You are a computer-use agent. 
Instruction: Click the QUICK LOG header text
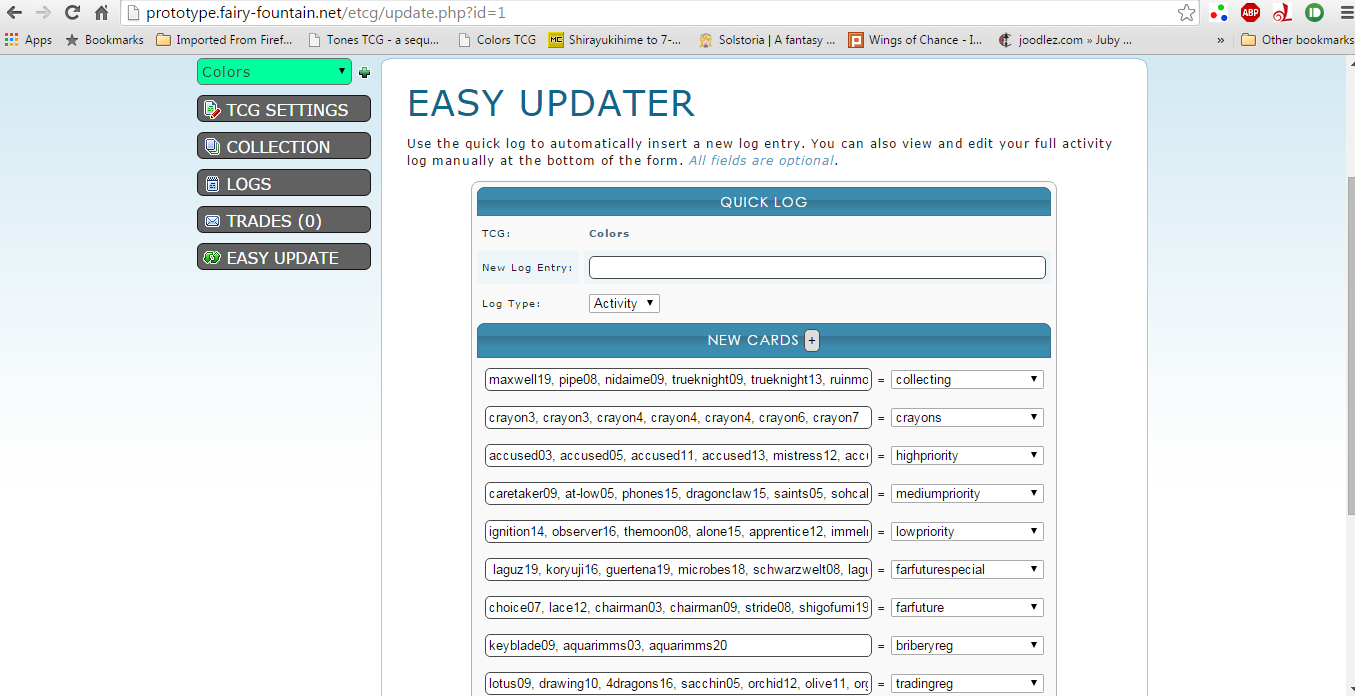pos(763,202)
